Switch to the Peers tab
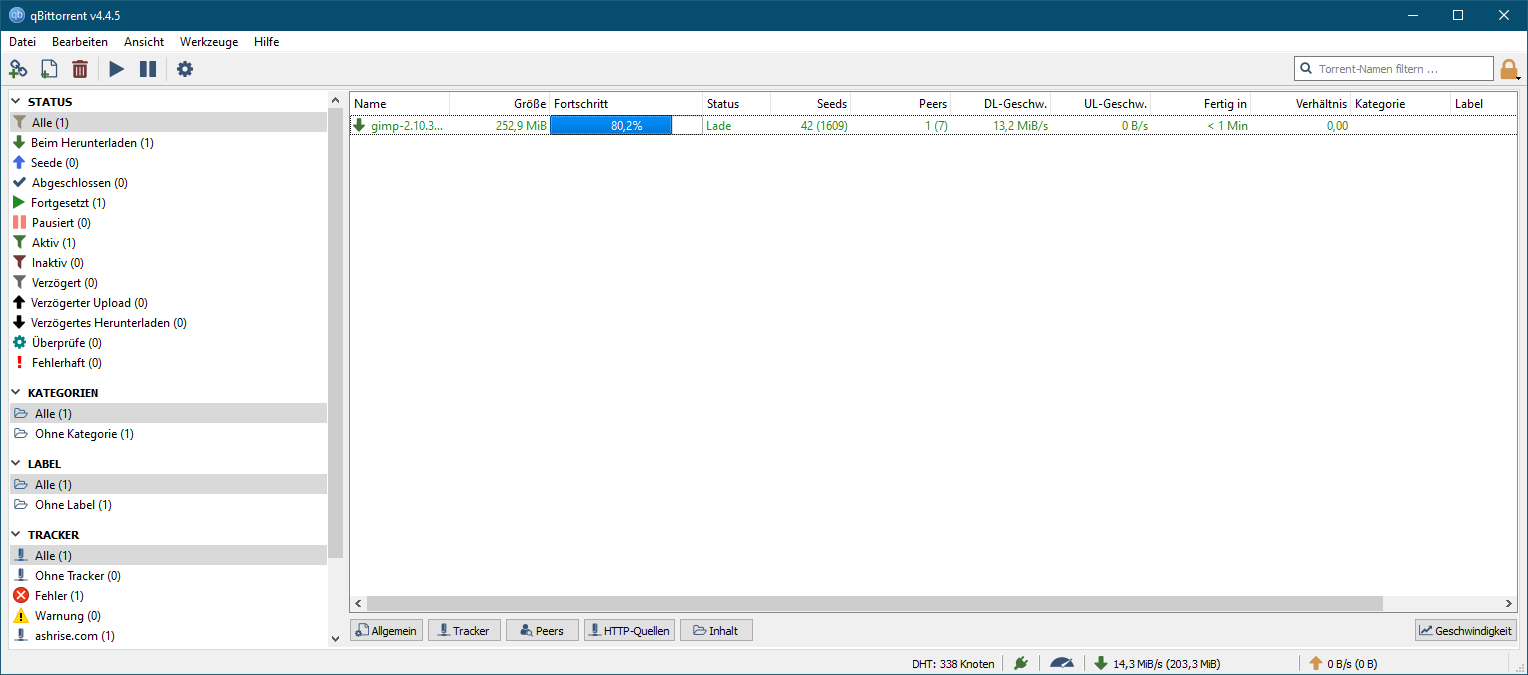 [x=542, y=631]
